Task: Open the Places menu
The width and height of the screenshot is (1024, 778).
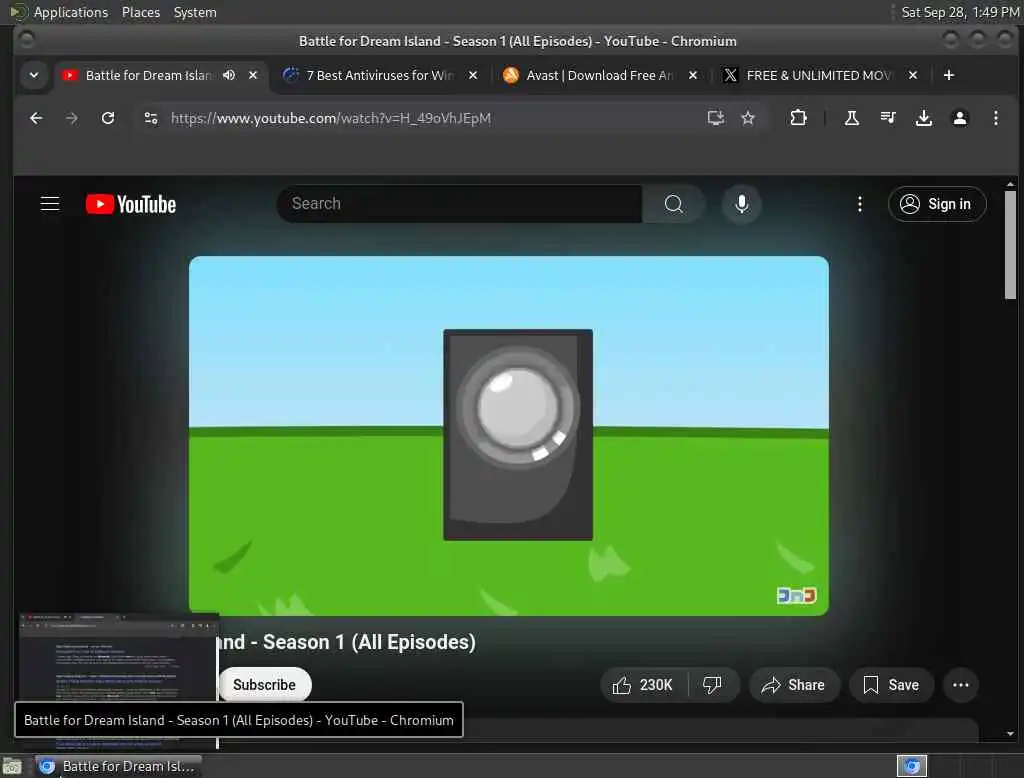Action: point(140,12)
